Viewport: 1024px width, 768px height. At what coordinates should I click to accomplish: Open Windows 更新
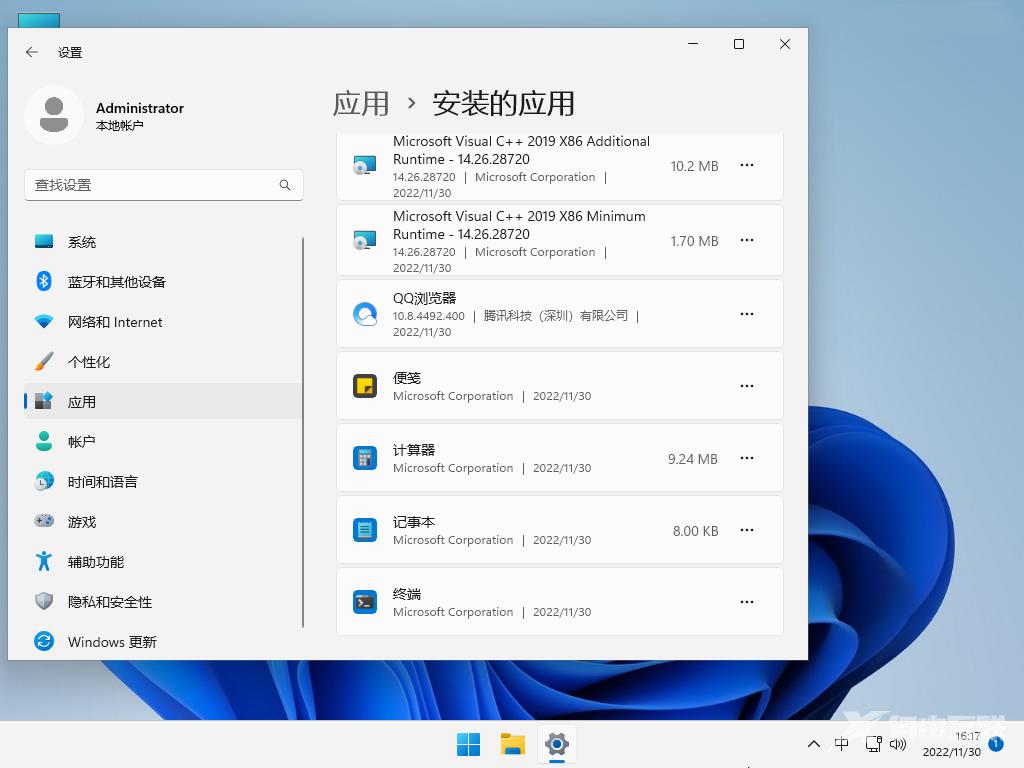pyautogui.click(x=113, y=641)
